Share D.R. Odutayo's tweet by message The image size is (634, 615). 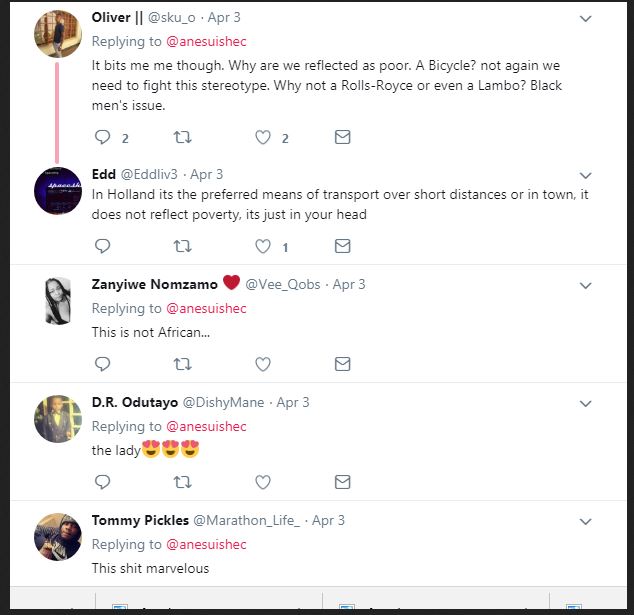pyautogui.click(x=342, y=482)
